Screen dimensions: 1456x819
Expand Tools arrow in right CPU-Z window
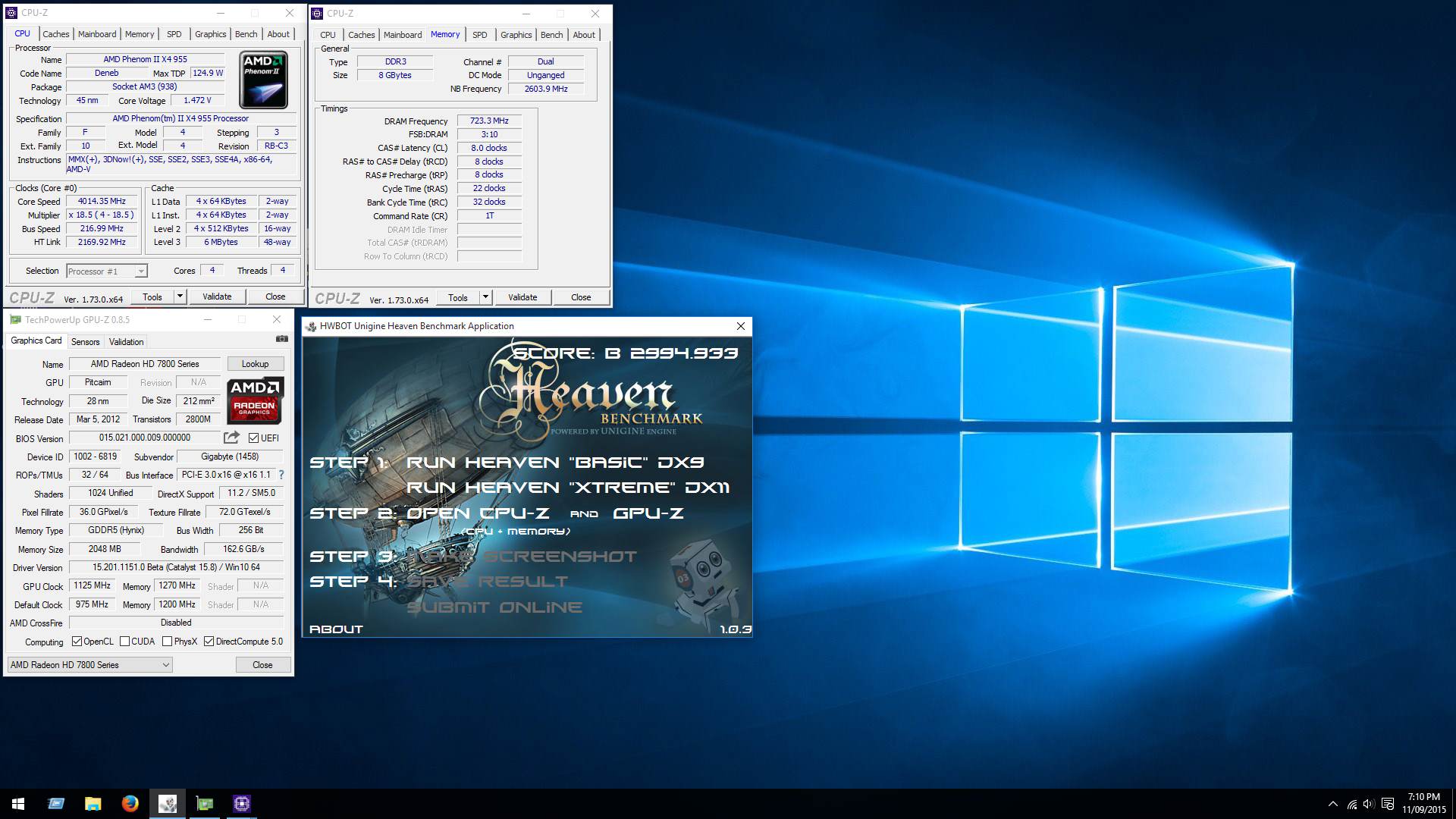485,297
